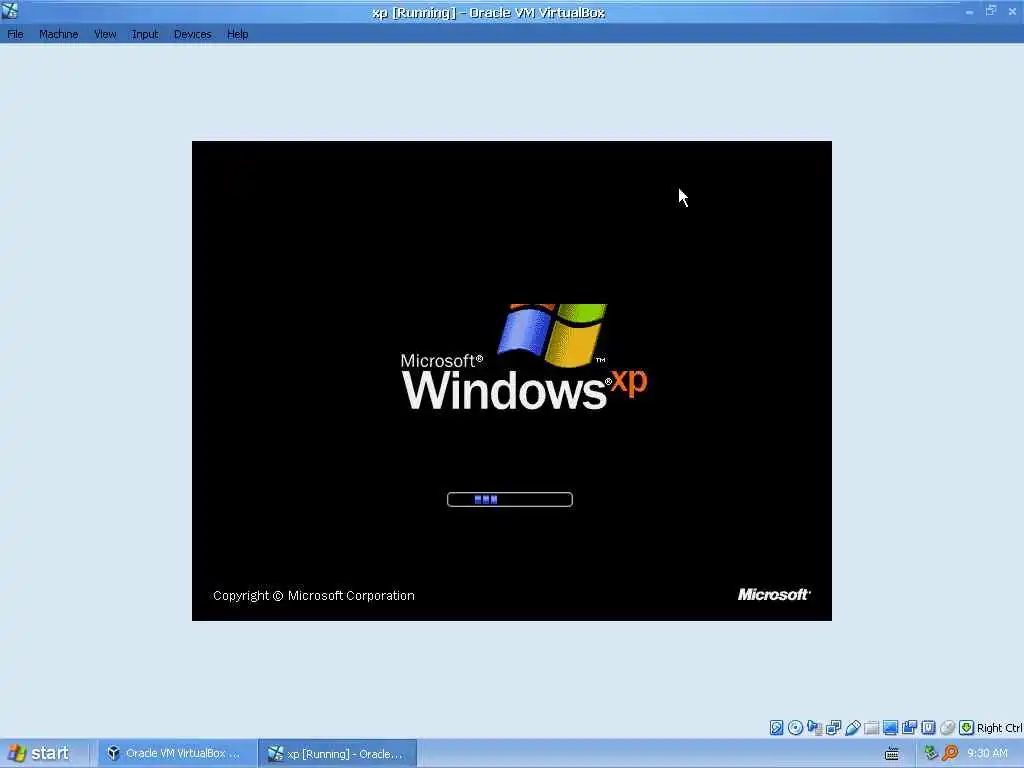Screen dimensions: 1024x768
Task: Click the green keyboard capture arrow icon
Action: pos(967,728)
